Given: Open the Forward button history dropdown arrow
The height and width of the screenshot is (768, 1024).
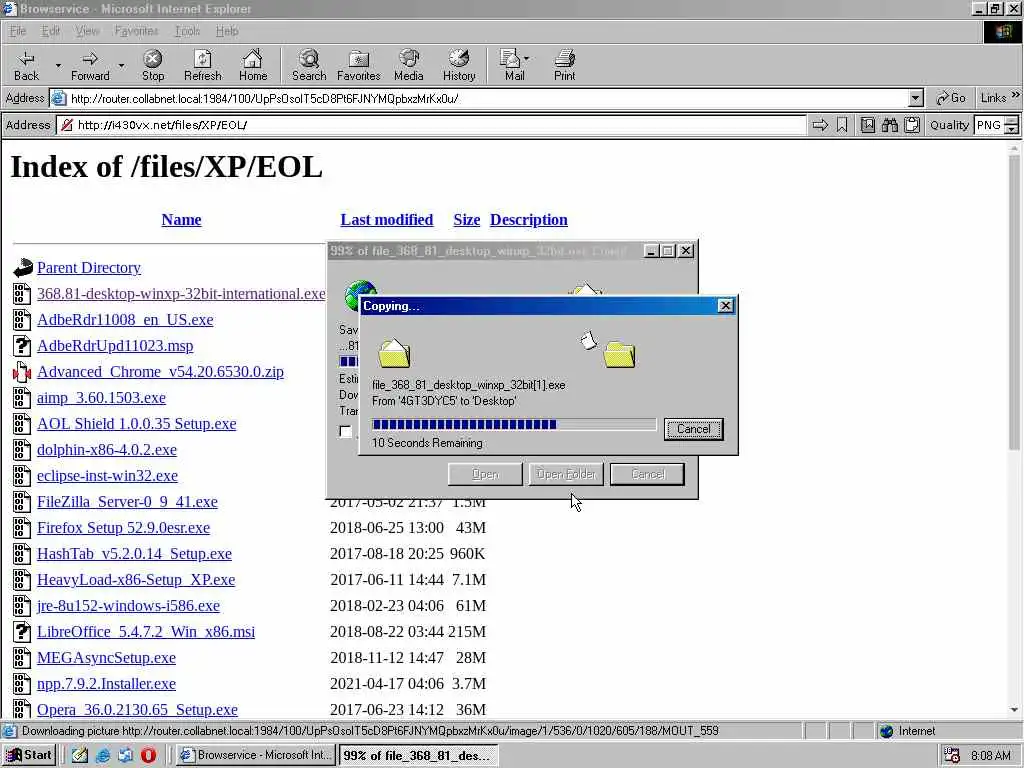Looking at the screenshot, I should click(121, 65).
